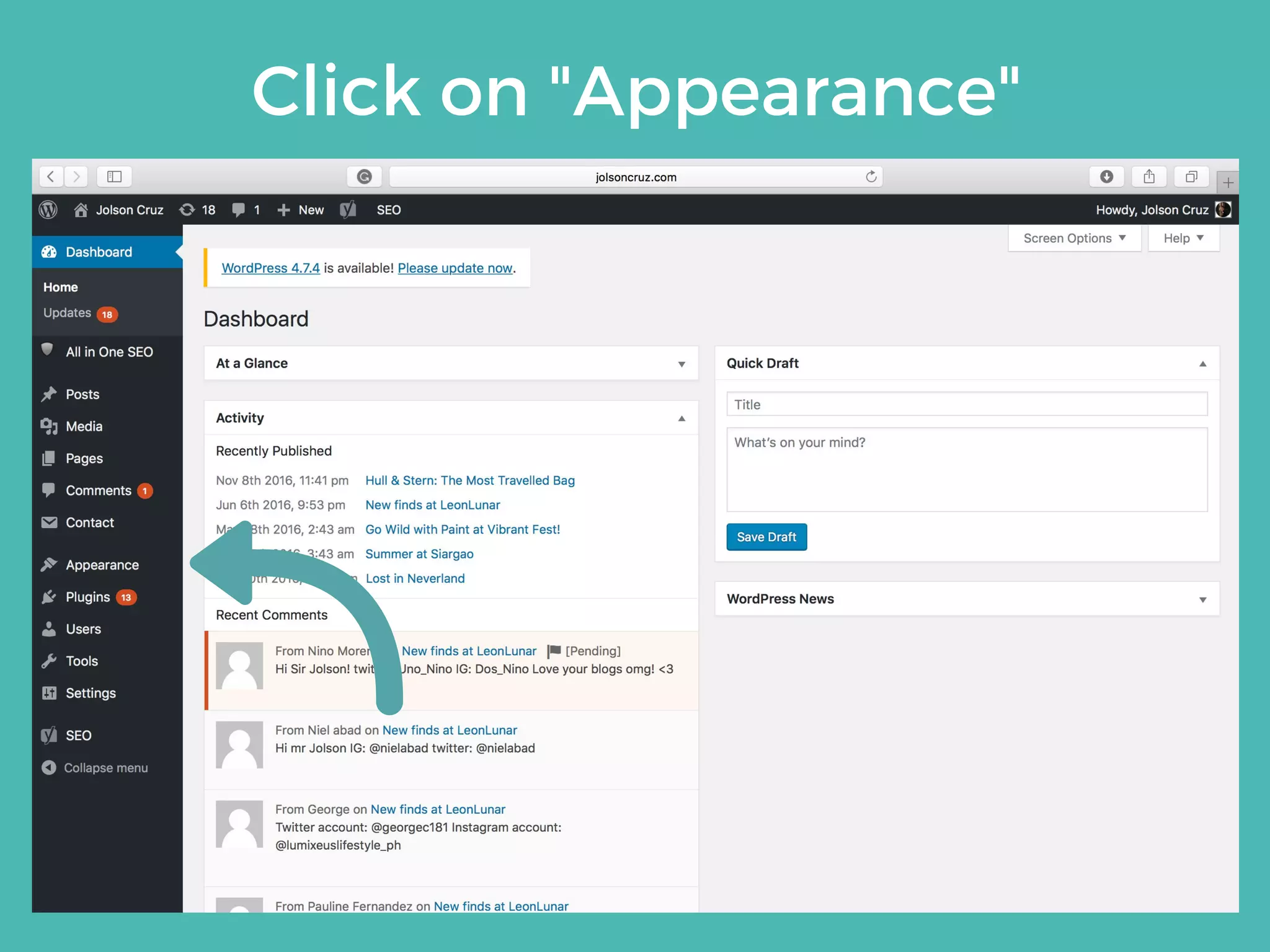This screenshot has width=1270, height=952.
Task: Toggle the Safari sidebar icon
Action: (x=114, y=177)
